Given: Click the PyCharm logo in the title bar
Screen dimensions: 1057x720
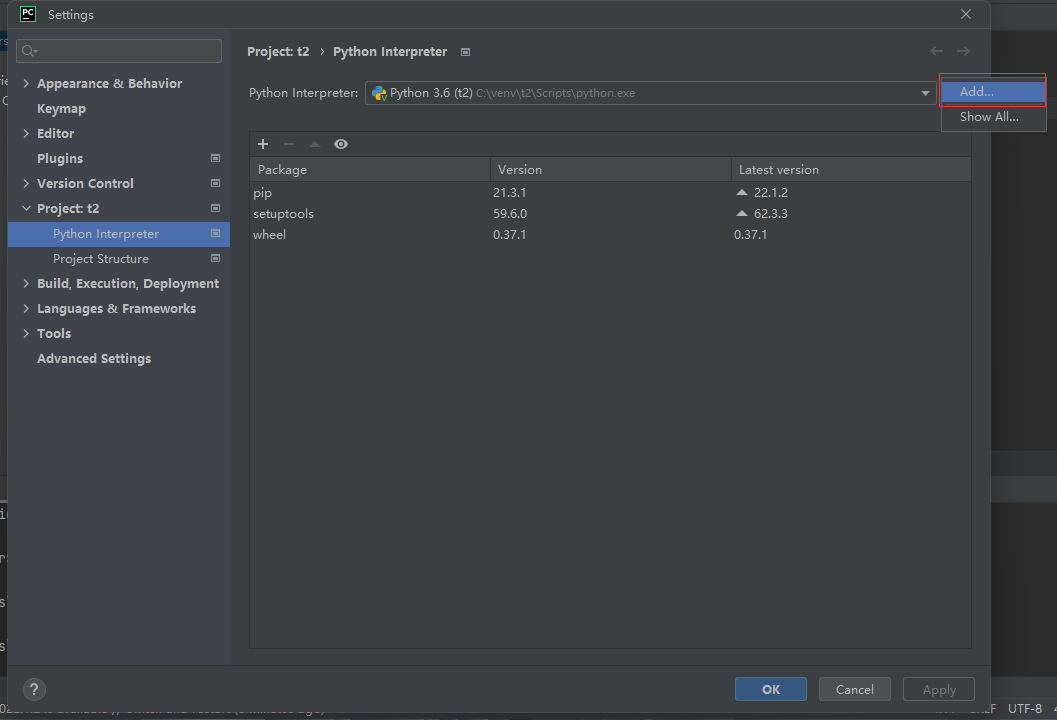Looking at the screenshot, I should point(28,14).
